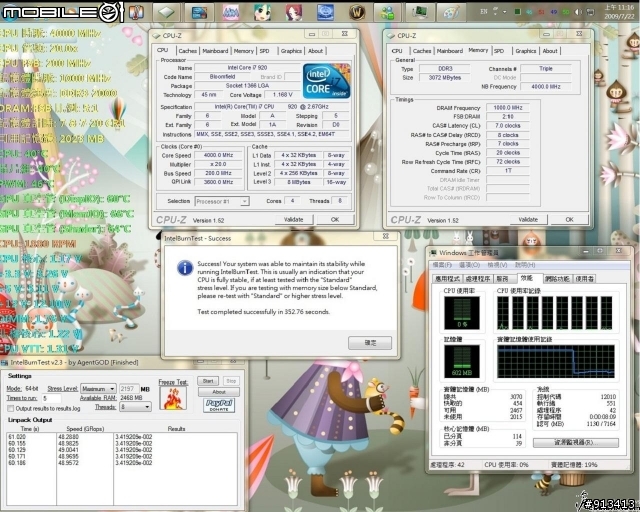The width and height of the screenshot is (640, 512).
Task: Click the taskbar clock showing 11:16
Action: tap(619, 12)
